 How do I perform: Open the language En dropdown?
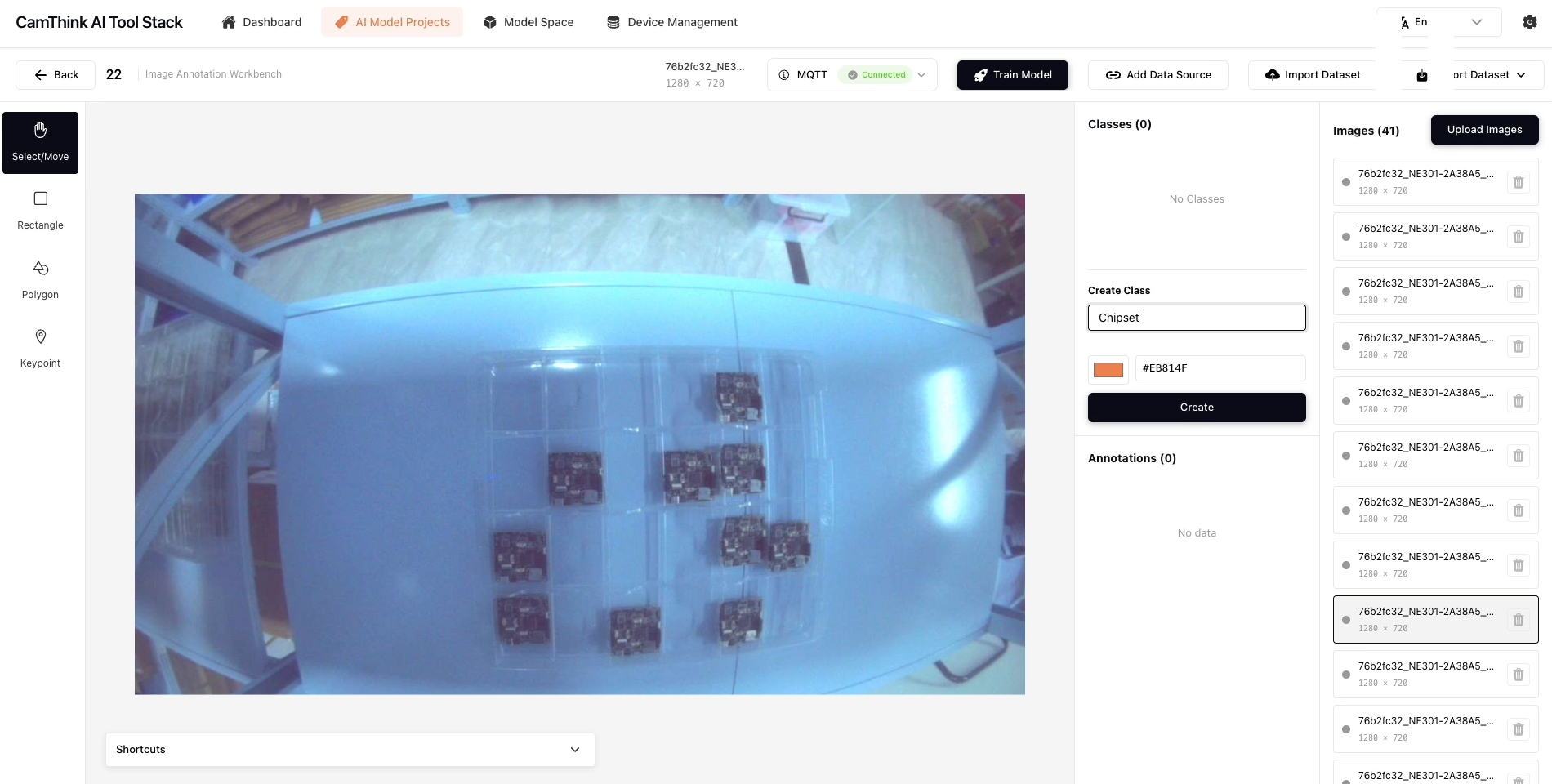click(x=1439, y=22)
